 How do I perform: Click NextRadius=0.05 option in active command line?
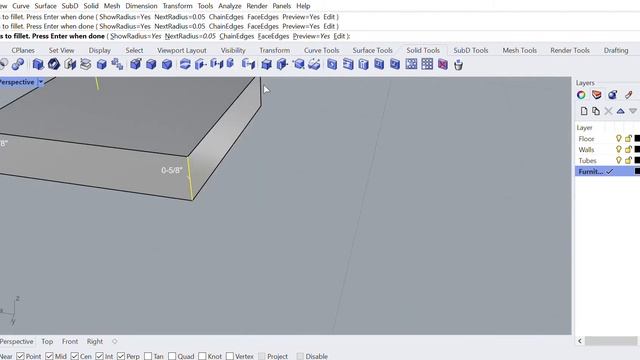(x=190, y=36)
